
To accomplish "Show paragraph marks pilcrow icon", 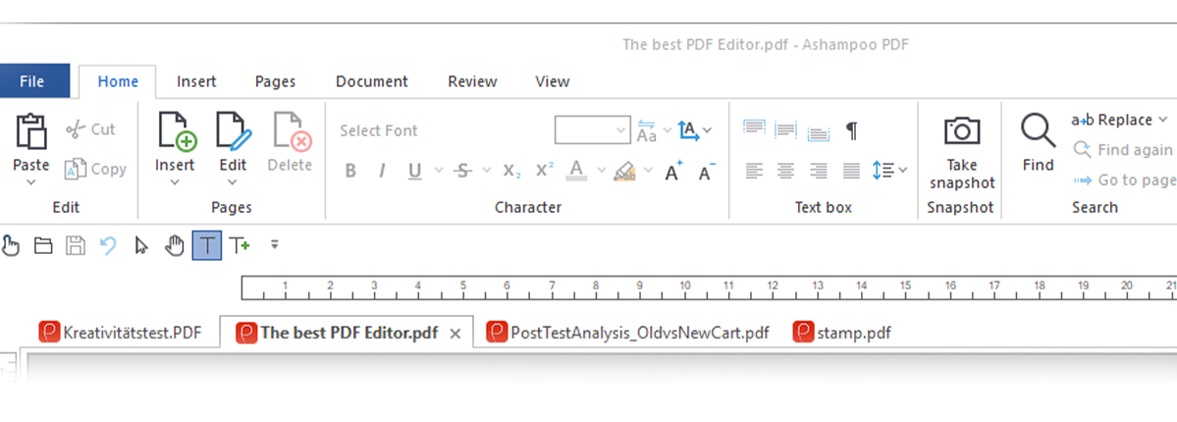I will [x=851, y=131].
